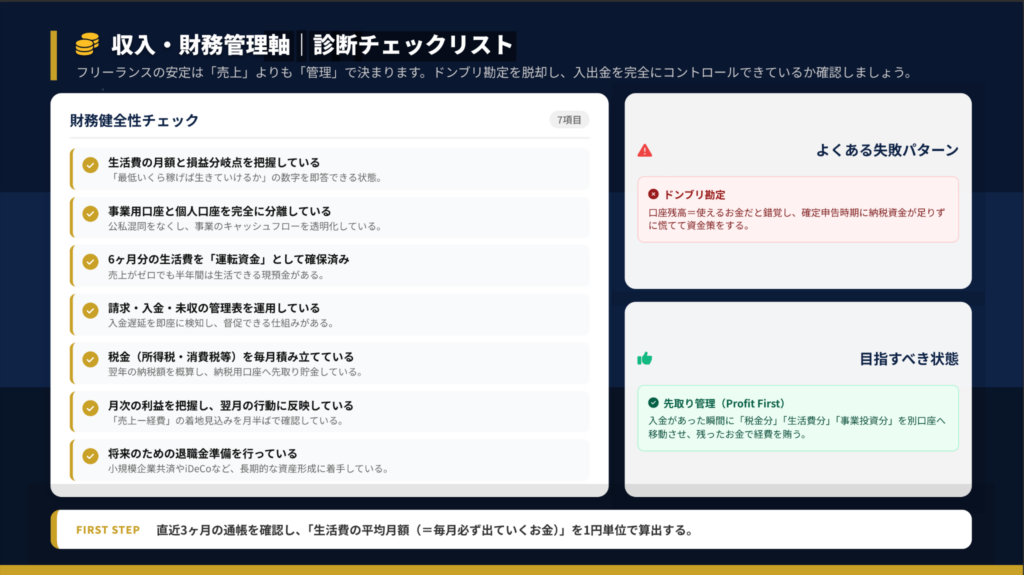Toggle the 6ヶ月分の生活費 checkbox
The image size is (1024, 575).
click(90, 263)
